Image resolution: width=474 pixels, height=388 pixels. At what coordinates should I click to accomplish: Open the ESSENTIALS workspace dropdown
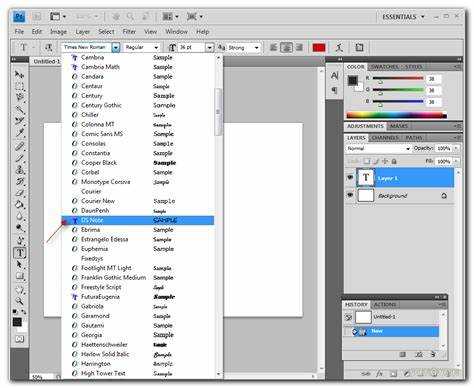403,17
